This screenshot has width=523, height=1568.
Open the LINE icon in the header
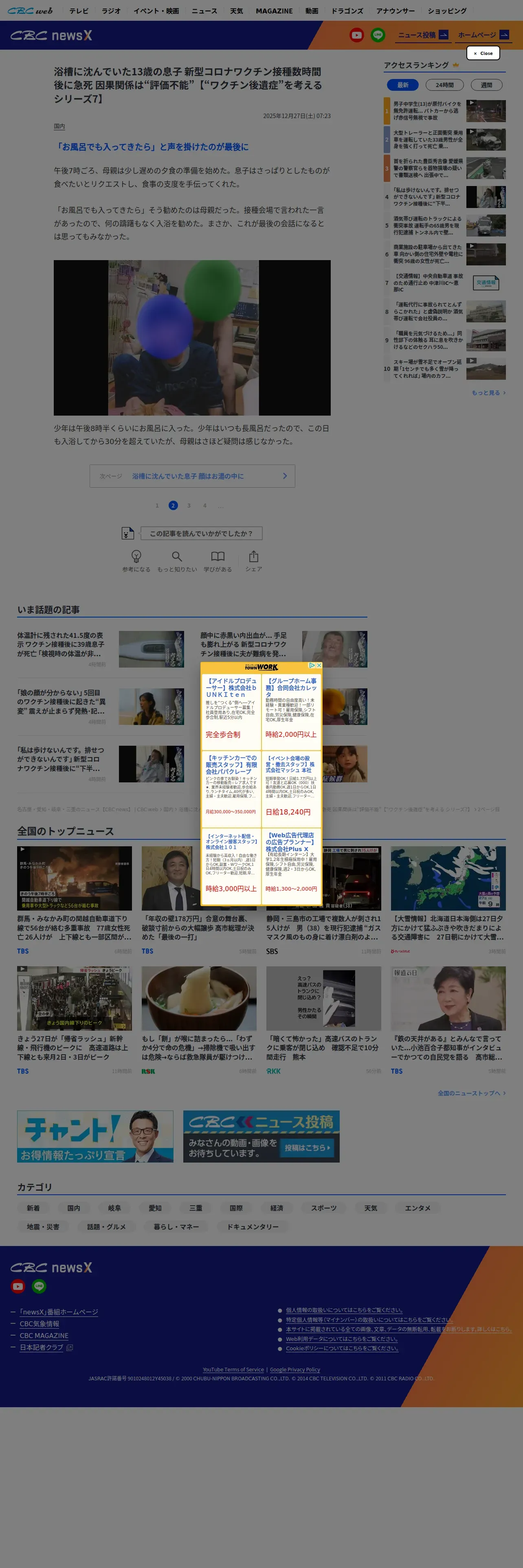click(378, 35)
